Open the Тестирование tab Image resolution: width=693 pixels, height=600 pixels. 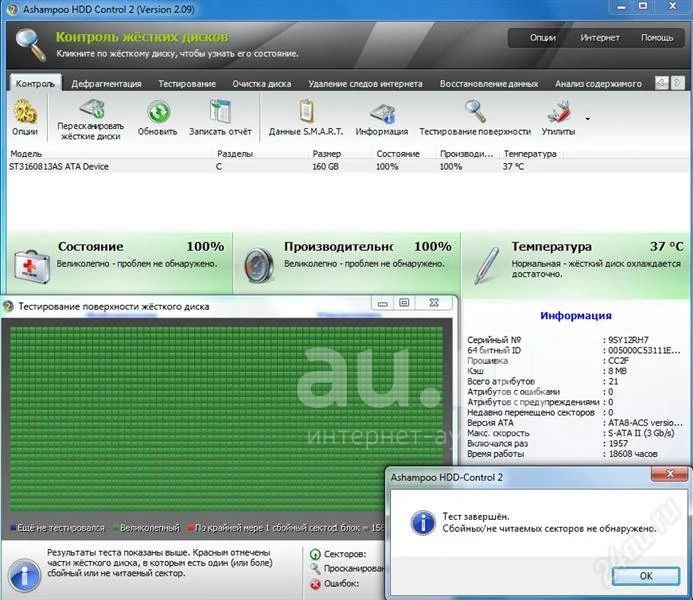(x=187, y=84)
